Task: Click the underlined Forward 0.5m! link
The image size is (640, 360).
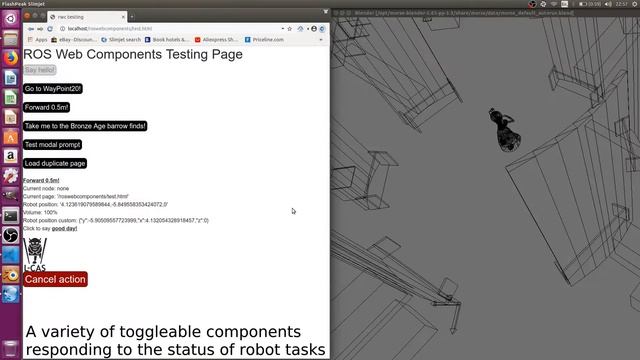Action: click(41, 180)
